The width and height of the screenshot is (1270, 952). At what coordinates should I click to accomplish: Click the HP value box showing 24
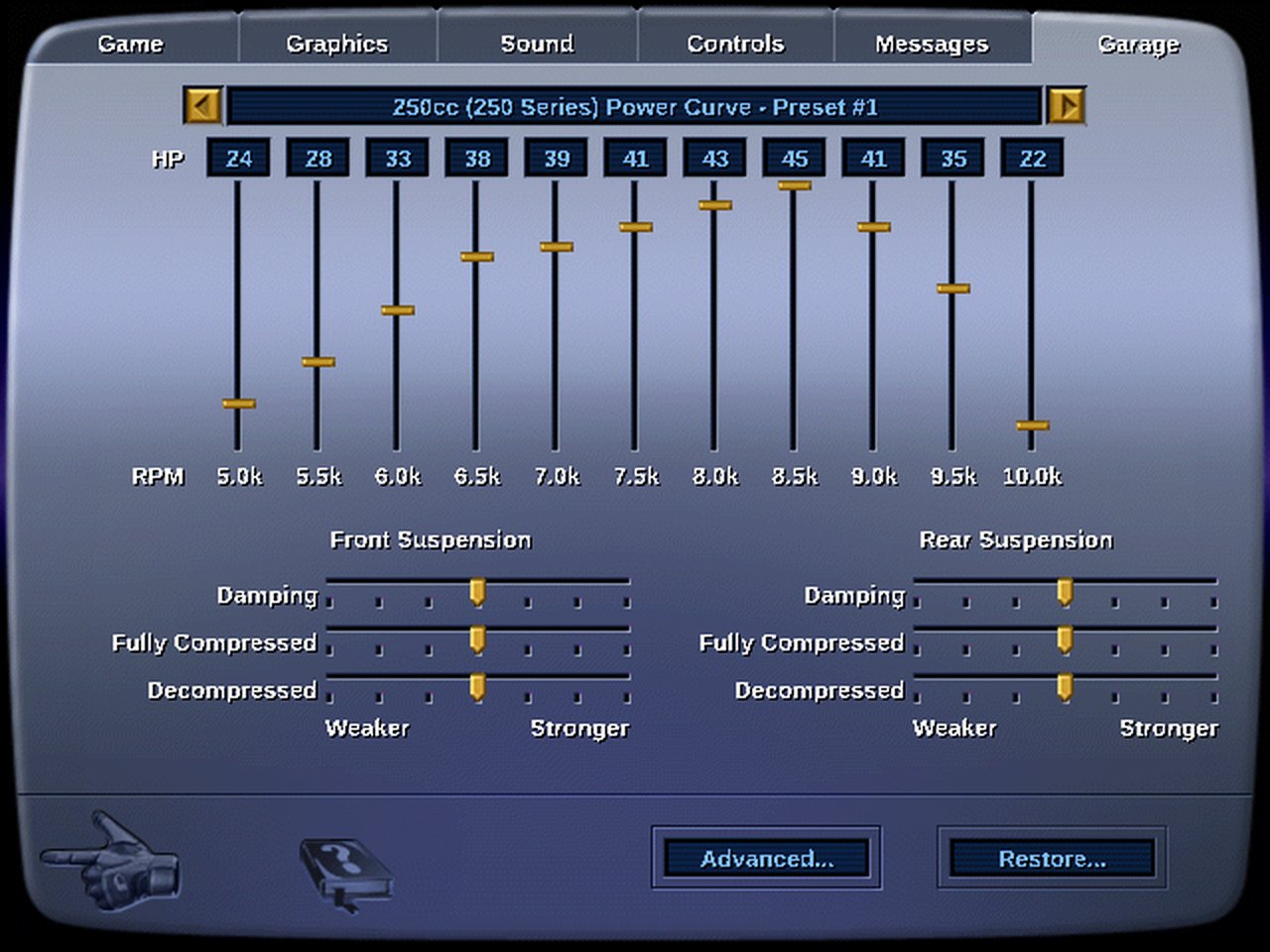238,158
